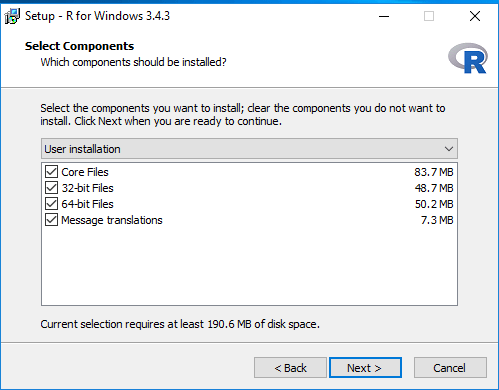Select the 64-bit Files row label
Screen dimensions: 499x390
point(87,204)
